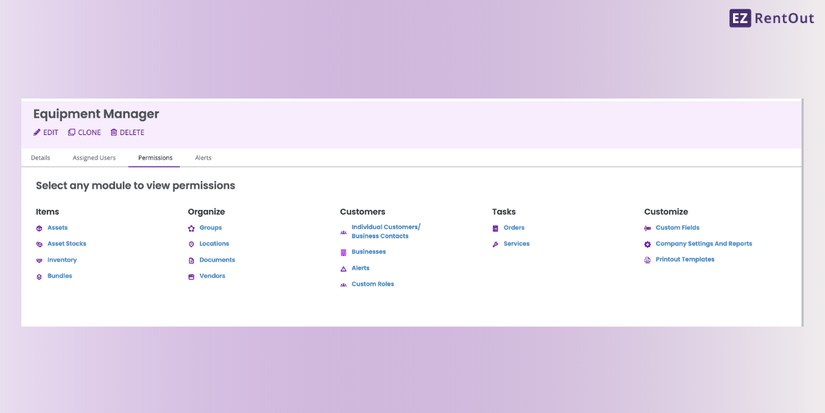Click the Printout Templates icon
The width and height of the screenshot is (825, 413).
click(x=647, y=260)
